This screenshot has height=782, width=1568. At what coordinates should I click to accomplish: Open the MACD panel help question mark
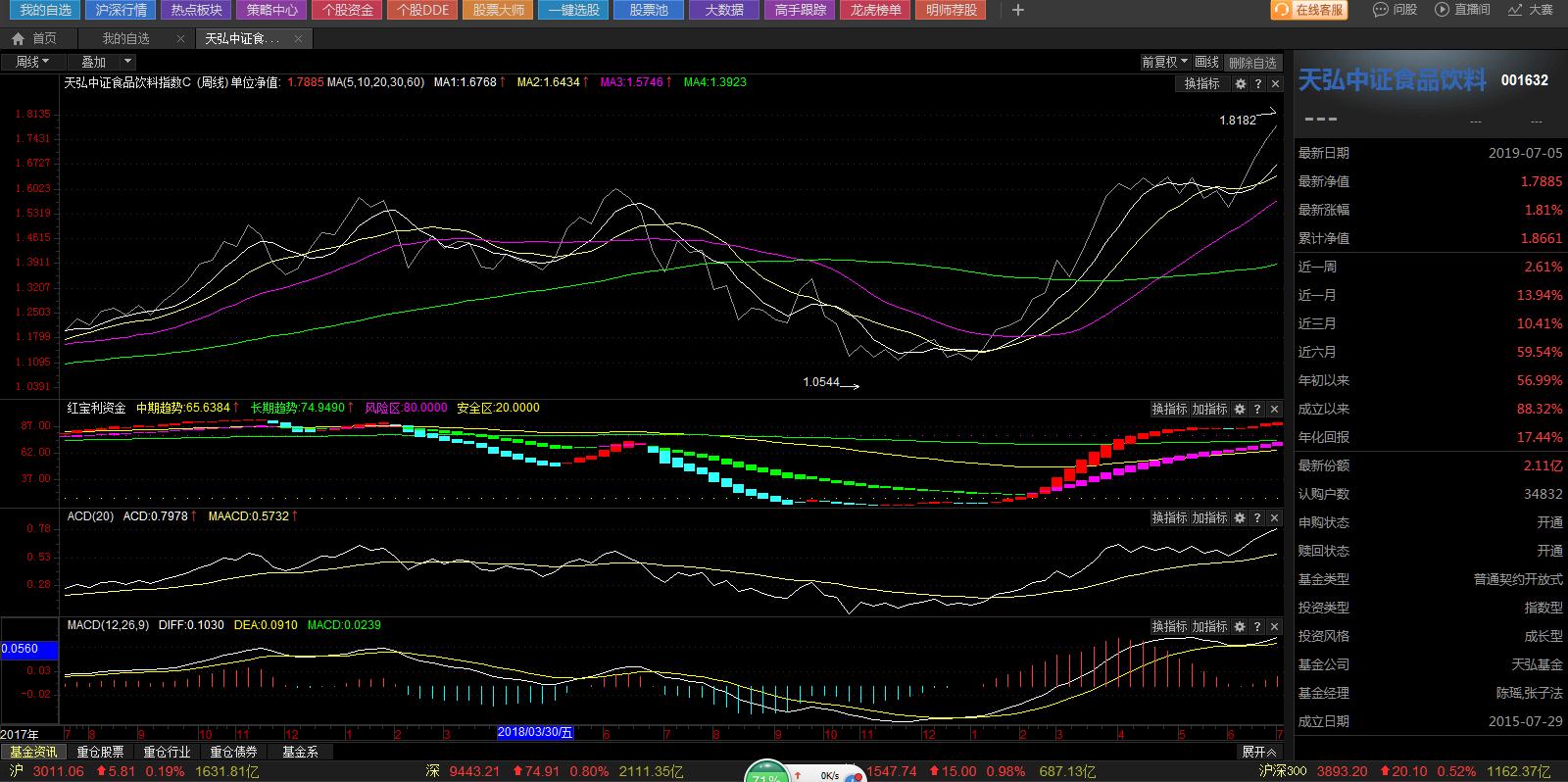coord(1257,626)
